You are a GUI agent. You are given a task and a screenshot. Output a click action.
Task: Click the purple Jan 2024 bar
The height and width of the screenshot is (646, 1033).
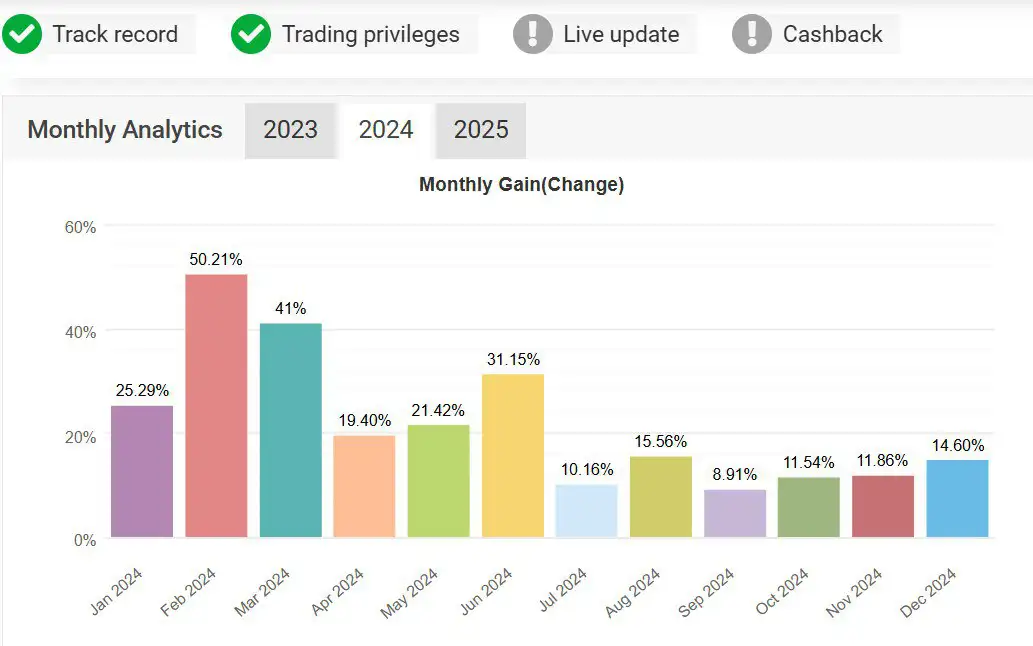[x=142, y=470]
